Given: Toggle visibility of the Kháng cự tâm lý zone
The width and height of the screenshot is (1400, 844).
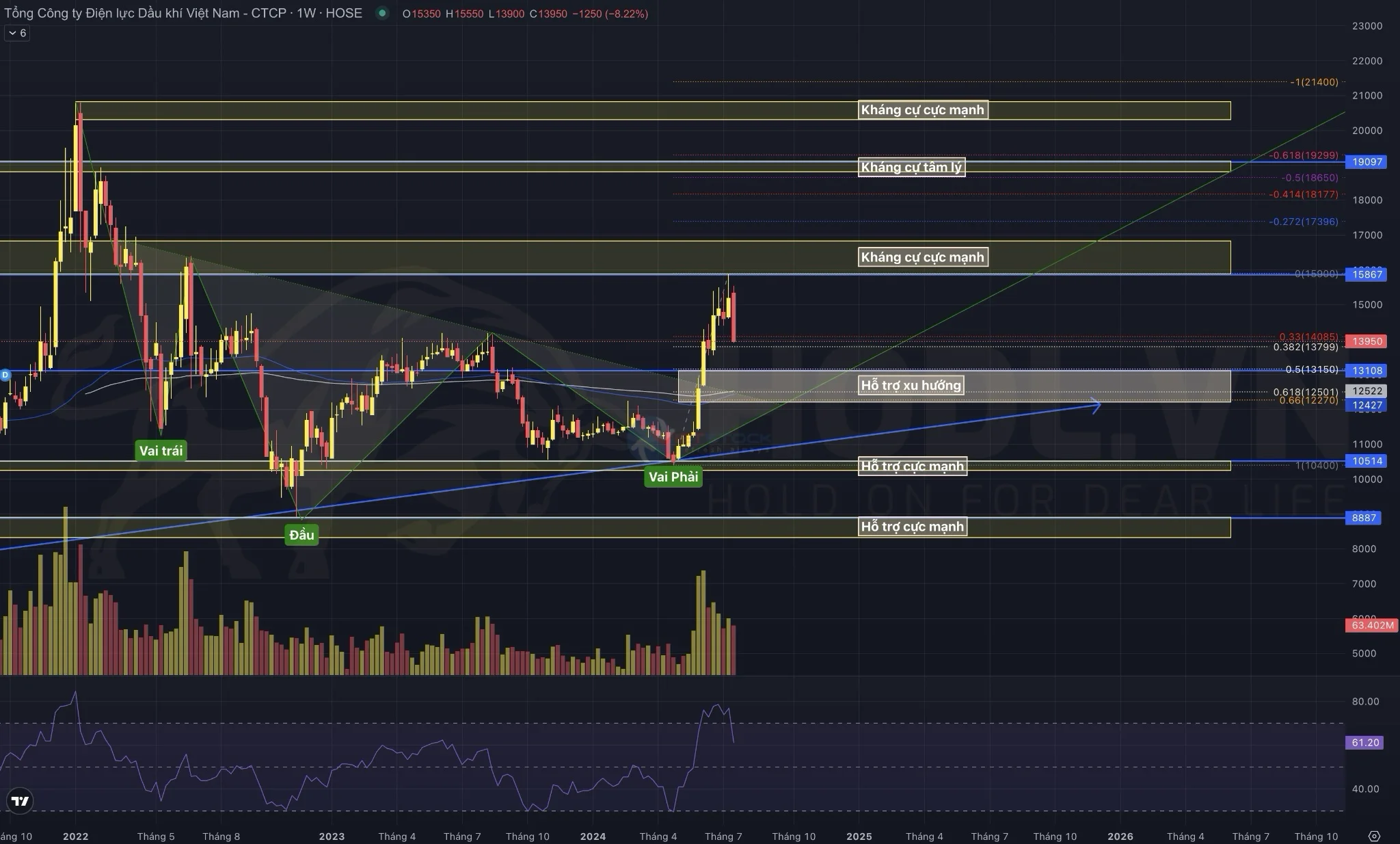Looking at the screenshot, I should [911, 167].
